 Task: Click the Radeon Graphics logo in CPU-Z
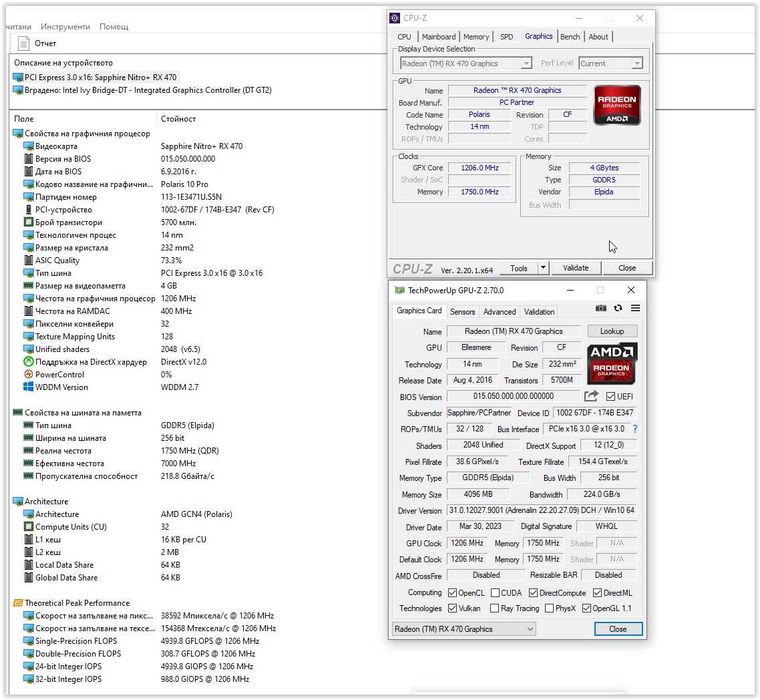pos(617,105)
